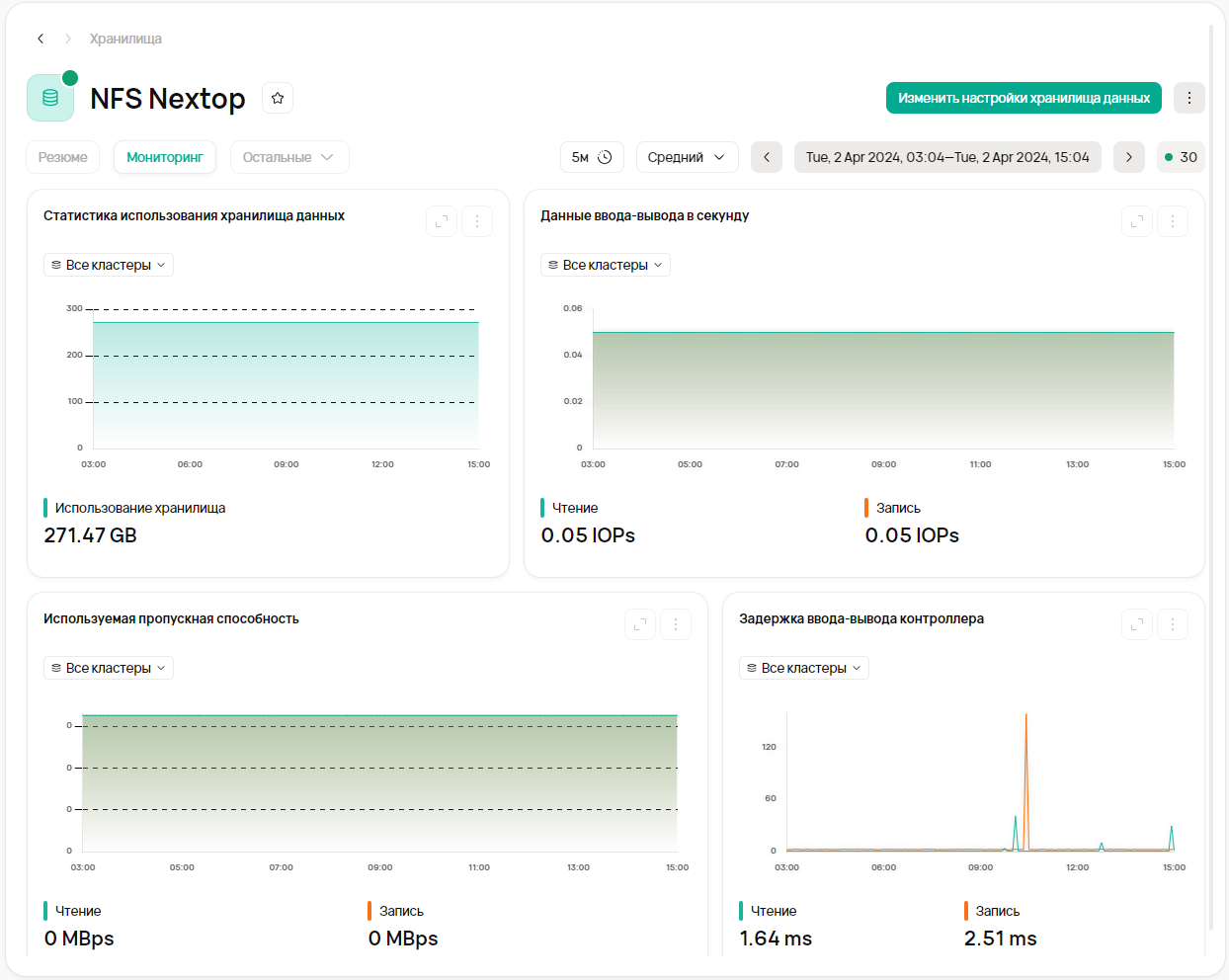Image resolution: width=1229 pixels, height=980 pixels.
Task: Select the Мониторинг tab
Action: tap(165, 157)
